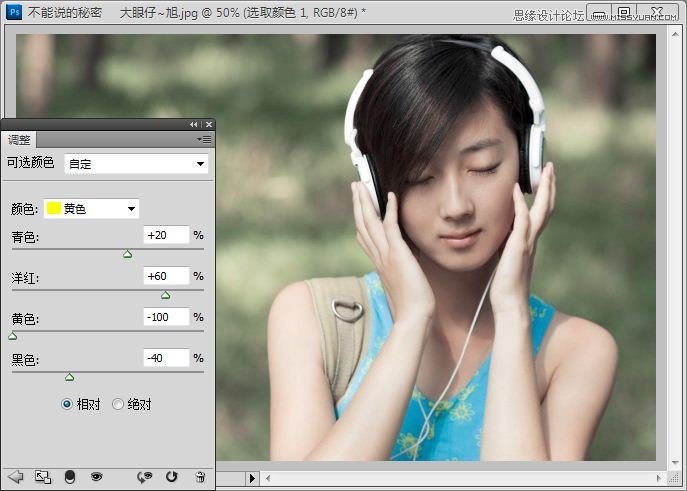This screenshot has height=491, width=687.
Task: Click the 黑色 slider handle
Action: (x=70, y=377)
